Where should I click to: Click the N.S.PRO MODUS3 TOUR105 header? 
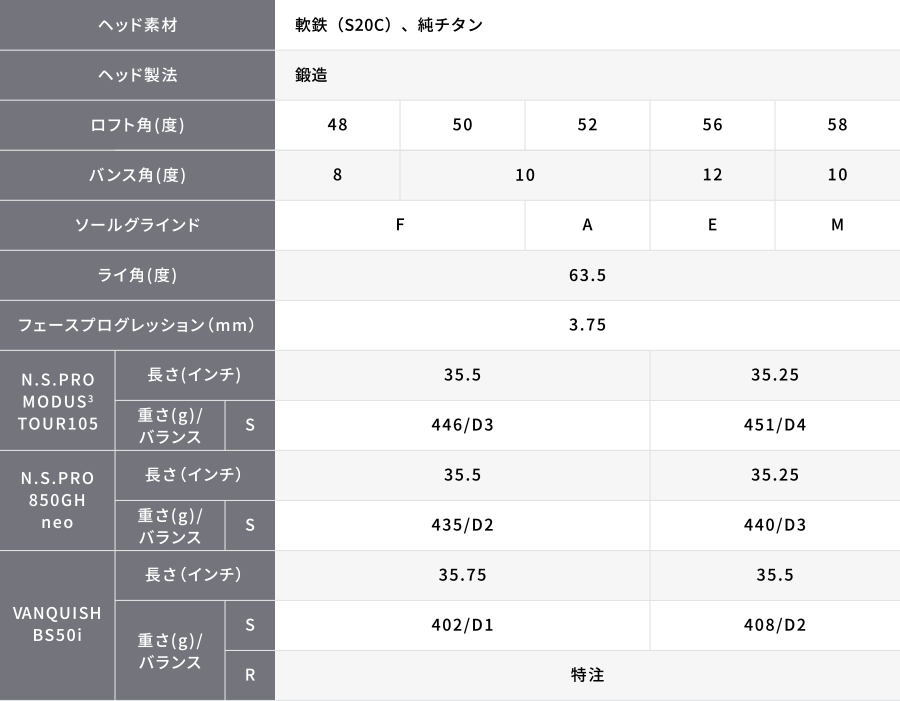click(x=57, y=401)
